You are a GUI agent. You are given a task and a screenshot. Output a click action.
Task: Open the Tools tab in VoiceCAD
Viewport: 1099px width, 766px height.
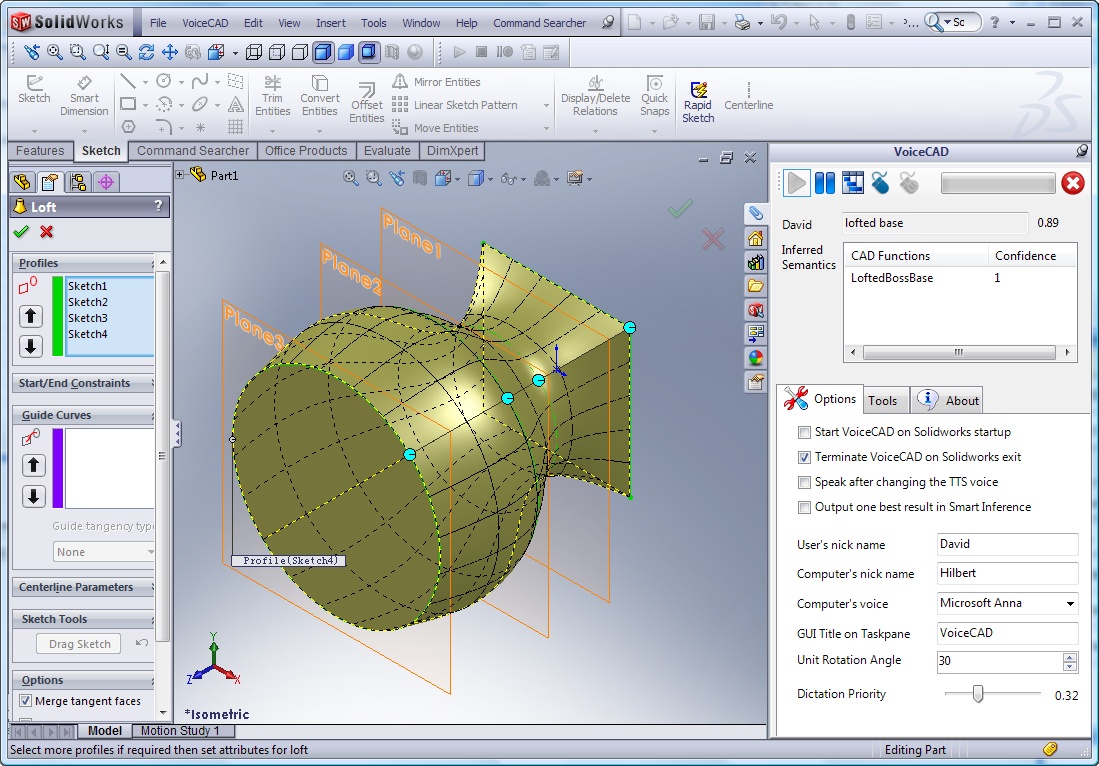[882, 401]
